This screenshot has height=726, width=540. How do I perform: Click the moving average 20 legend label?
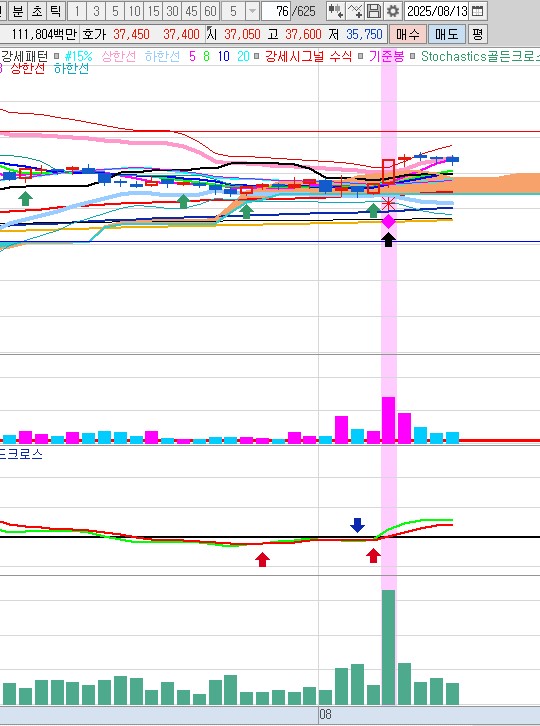coord(244,56)
